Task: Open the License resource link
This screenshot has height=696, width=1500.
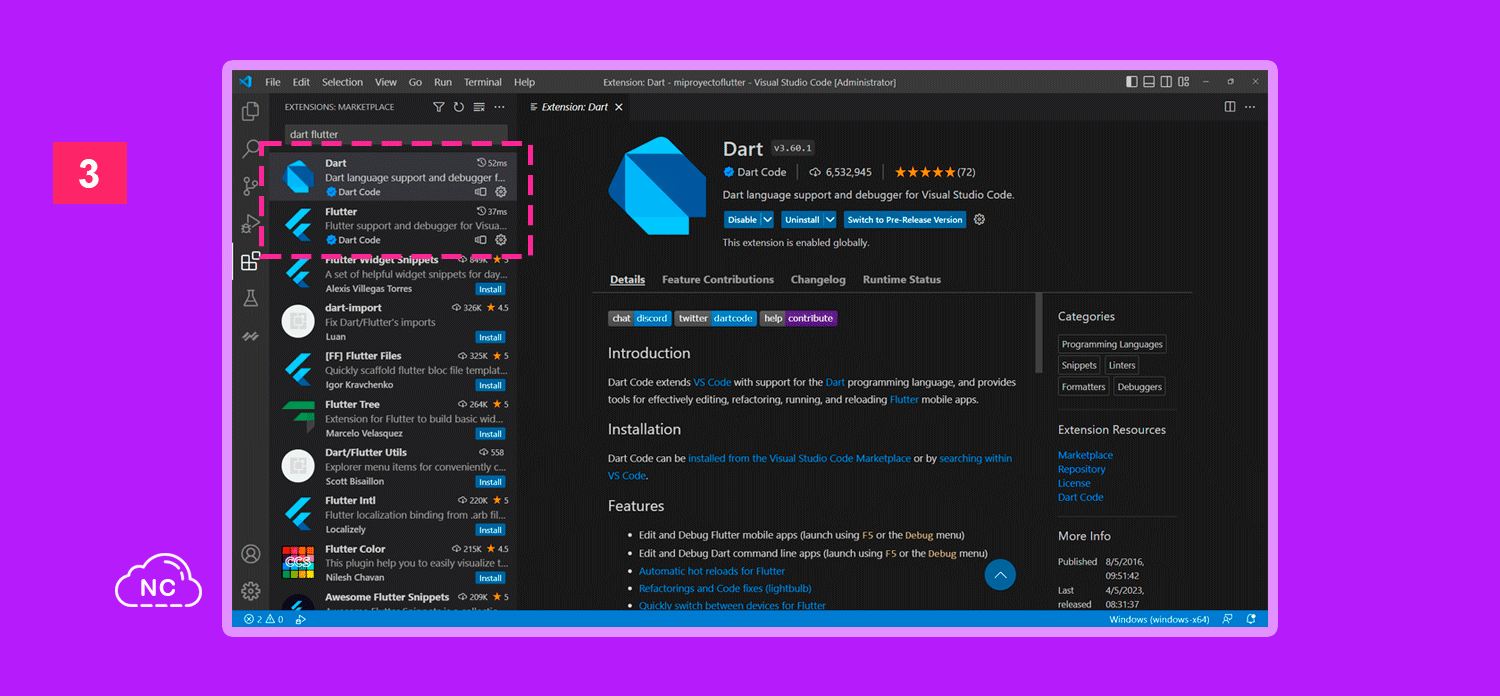Action: [1074, 483]
